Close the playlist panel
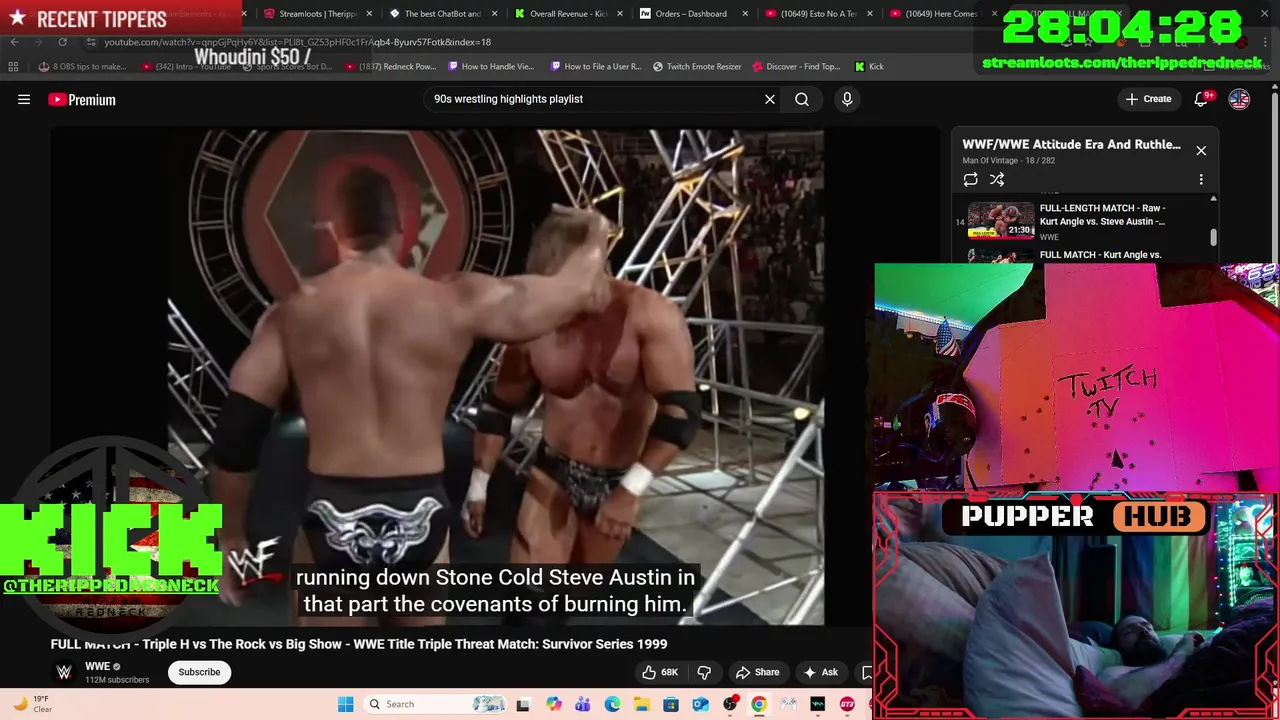The image size is (1280, 720). (1201, 150)
